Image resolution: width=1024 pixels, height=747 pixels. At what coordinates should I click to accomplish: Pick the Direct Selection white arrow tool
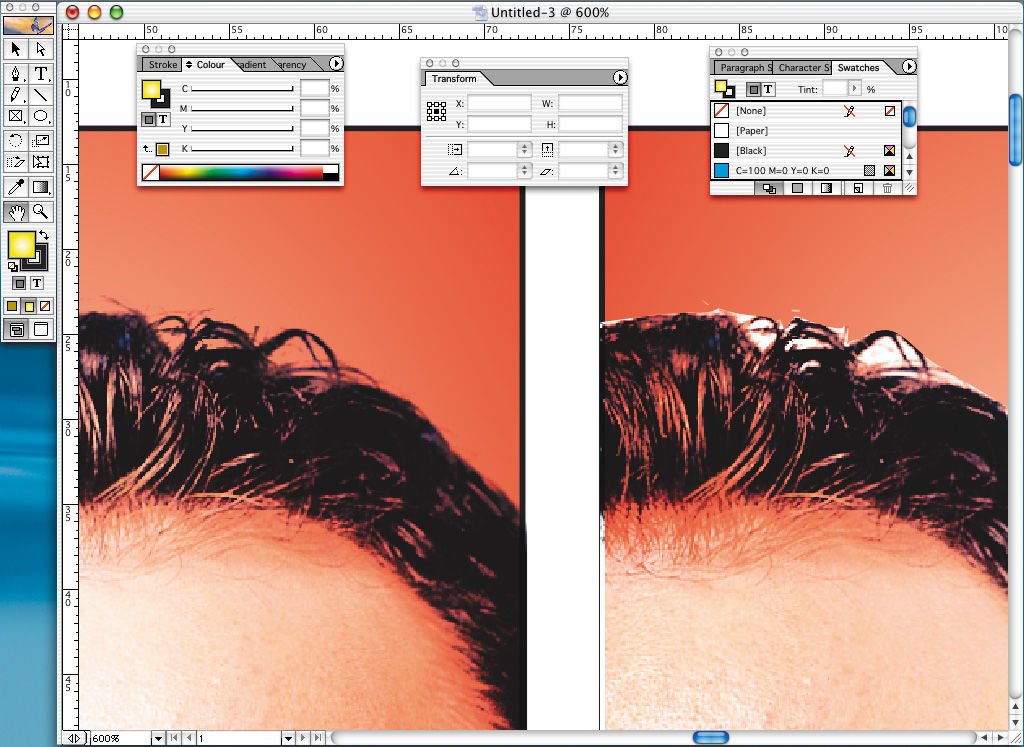(41, 49)
